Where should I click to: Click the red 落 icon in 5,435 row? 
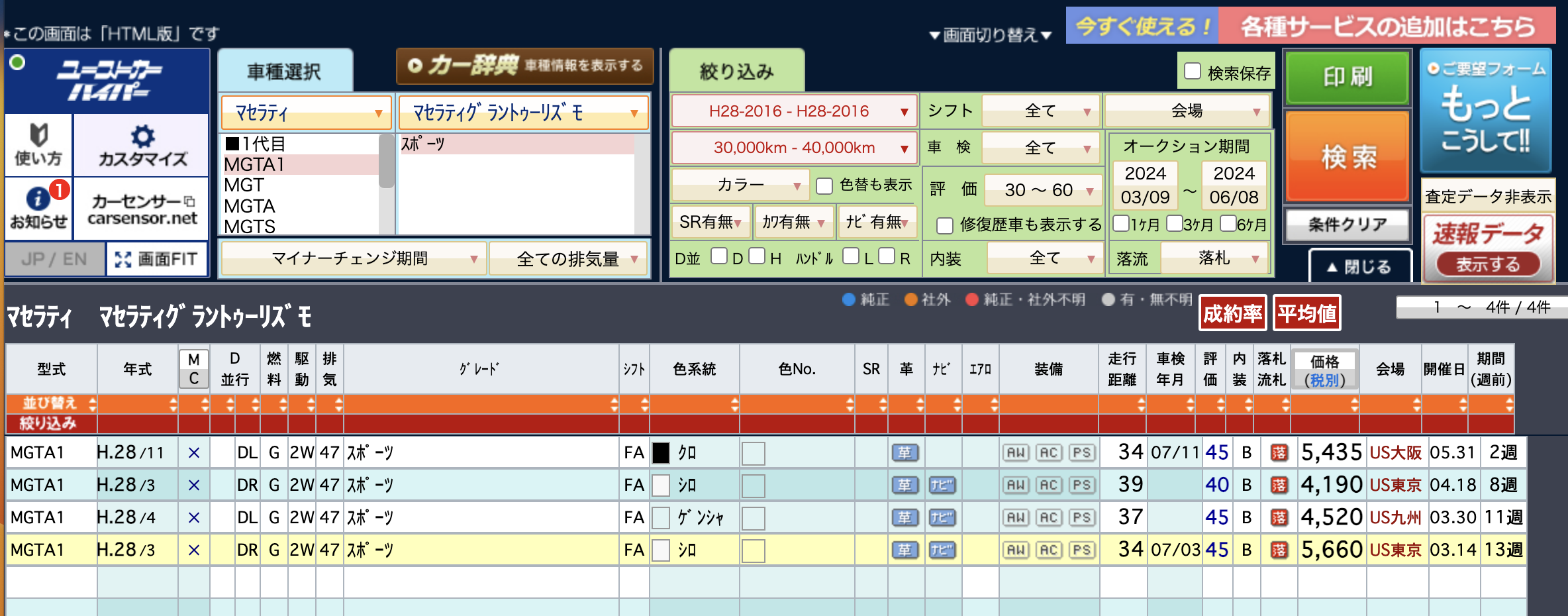(x=1279, y=453)
